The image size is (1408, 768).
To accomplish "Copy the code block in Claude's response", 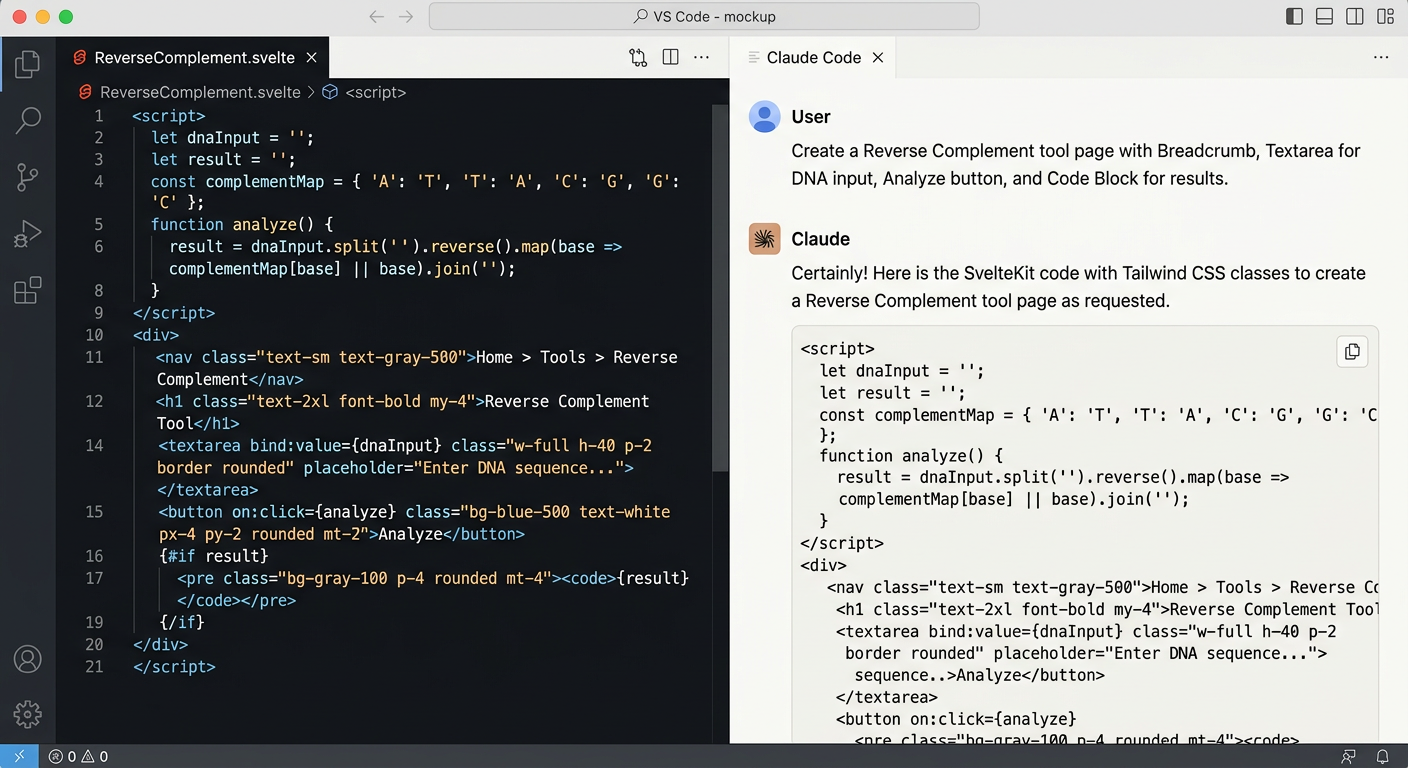I will [1352, 352].
